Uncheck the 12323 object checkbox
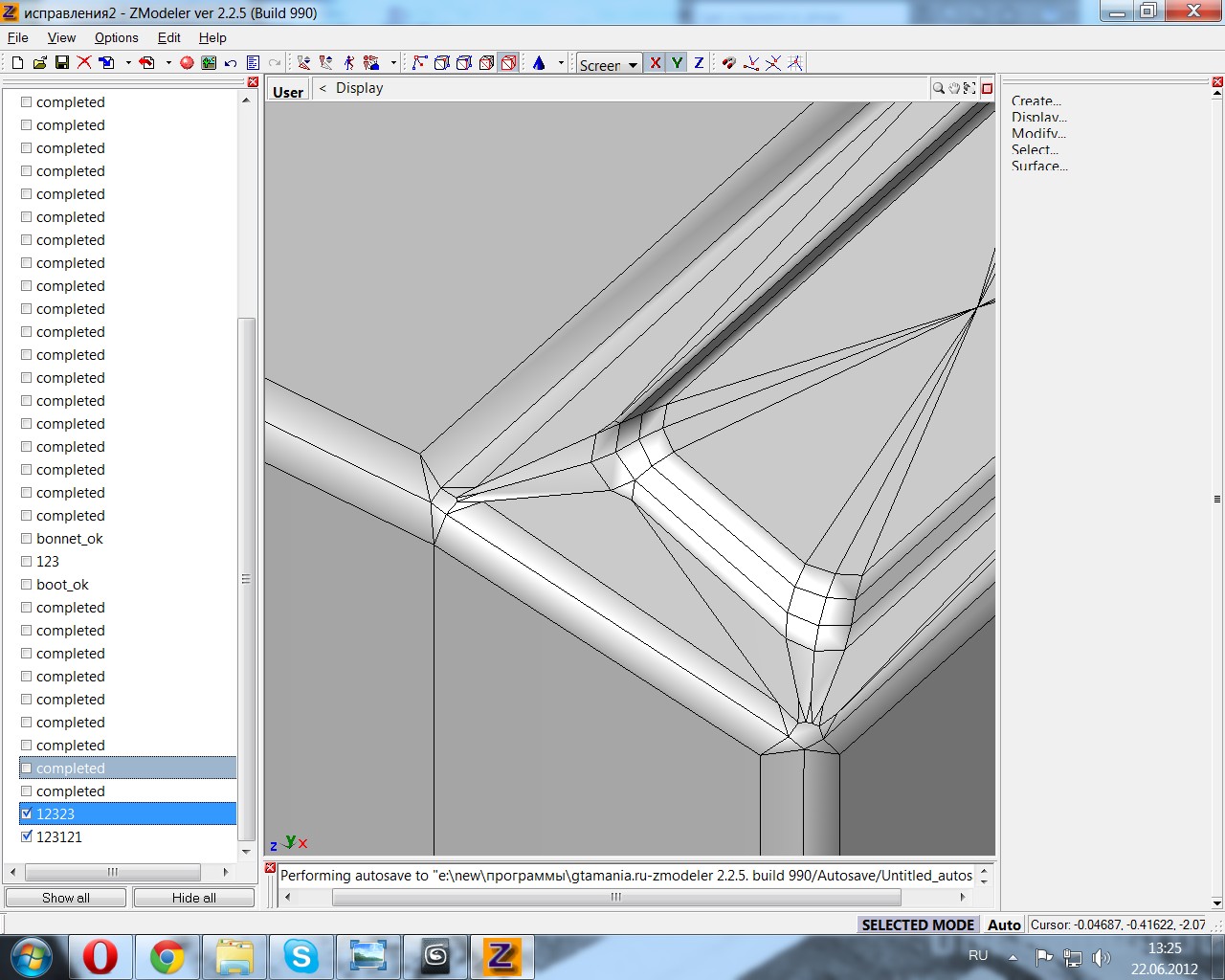1225x980 pixels. 27,813
